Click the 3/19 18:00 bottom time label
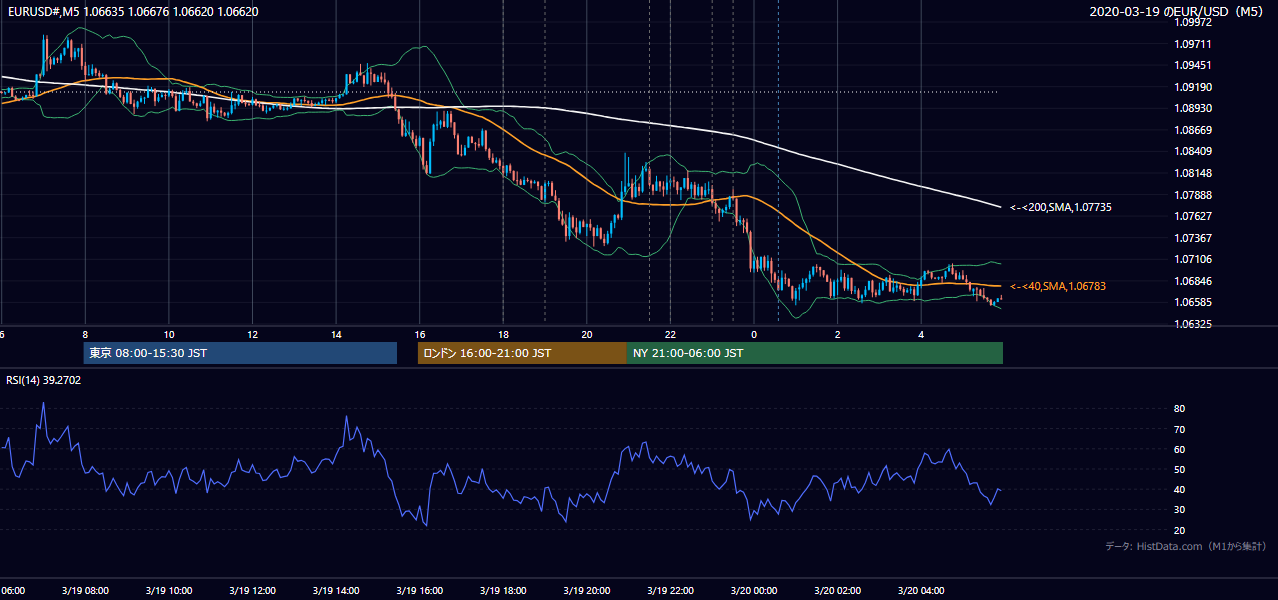Image resolution: width=1278 pixels, height=600 pixels. click(503, 590)
